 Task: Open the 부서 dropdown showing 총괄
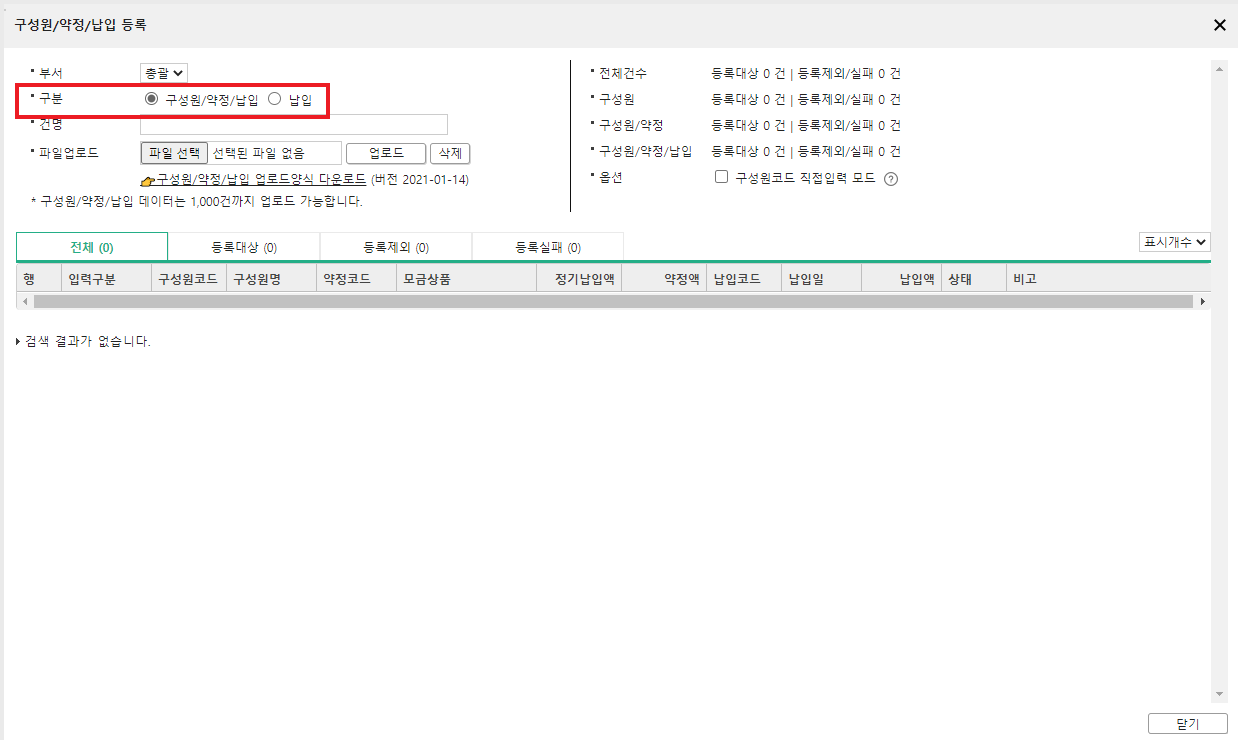coord(164,73)
